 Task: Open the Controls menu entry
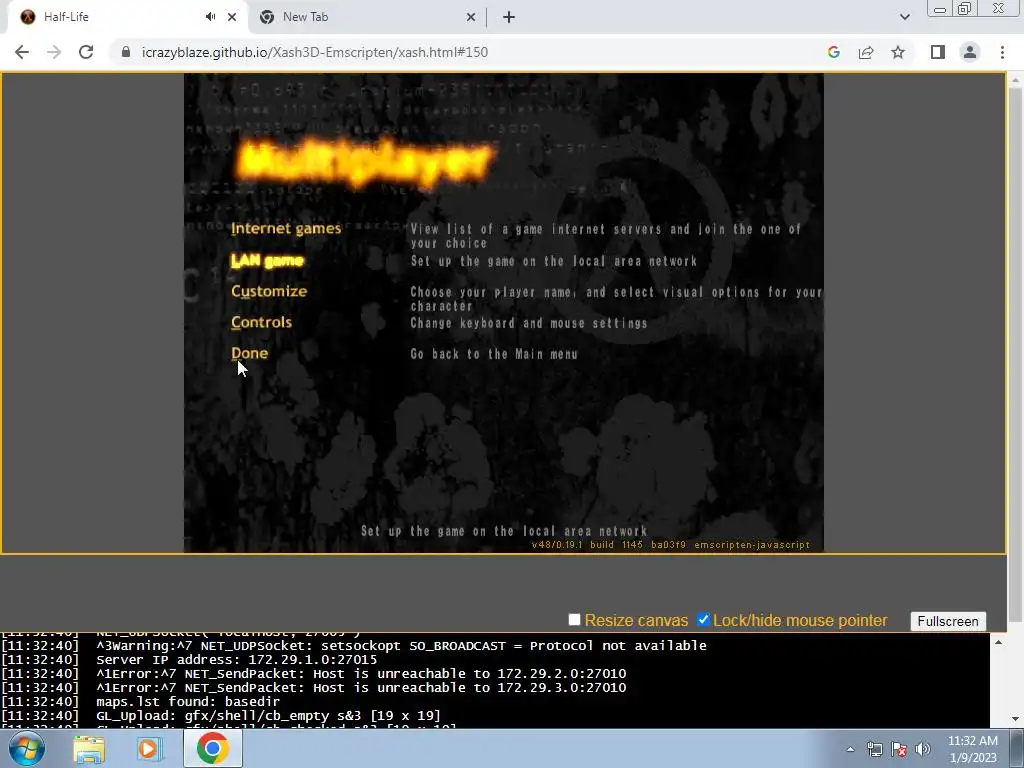click(261, 322)
